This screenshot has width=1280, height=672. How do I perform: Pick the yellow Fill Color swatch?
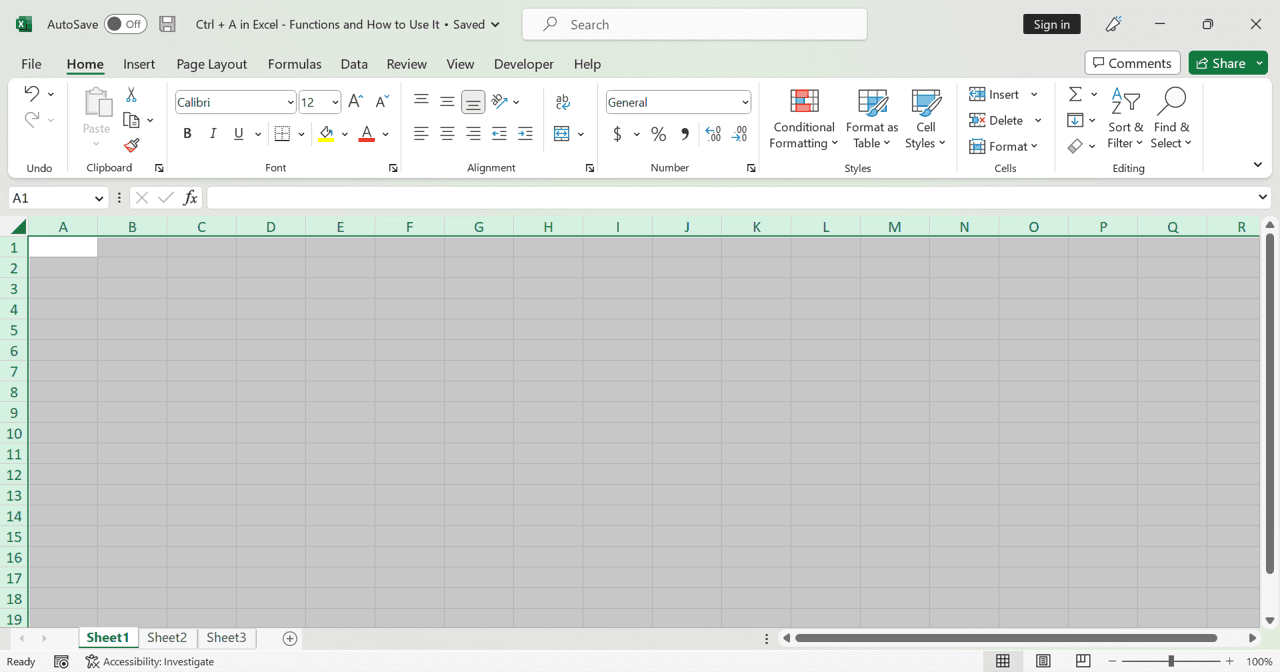click(326, 133)
